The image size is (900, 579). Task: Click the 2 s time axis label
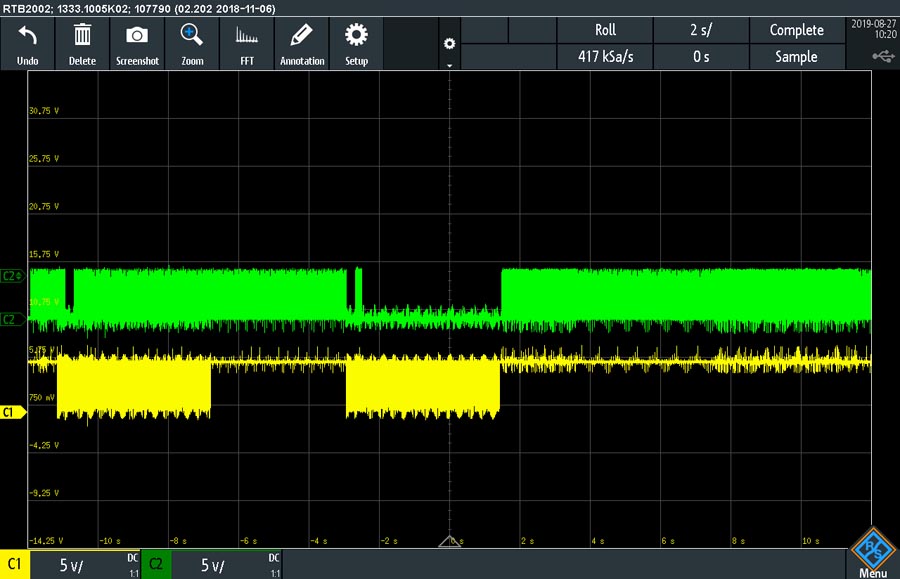(x=527, y=541)
